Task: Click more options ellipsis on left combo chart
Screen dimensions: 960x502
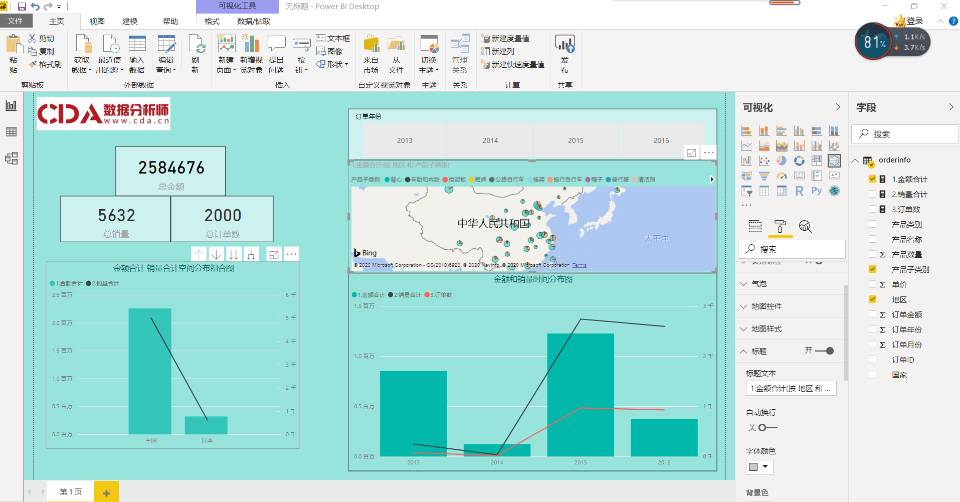Action: 291,254
